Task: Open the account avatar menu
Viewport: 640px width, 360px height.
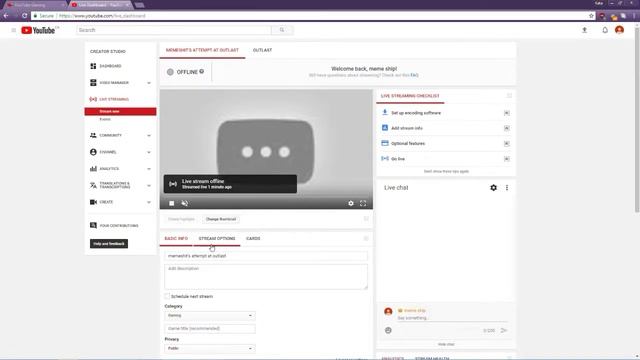Action: 619,30
